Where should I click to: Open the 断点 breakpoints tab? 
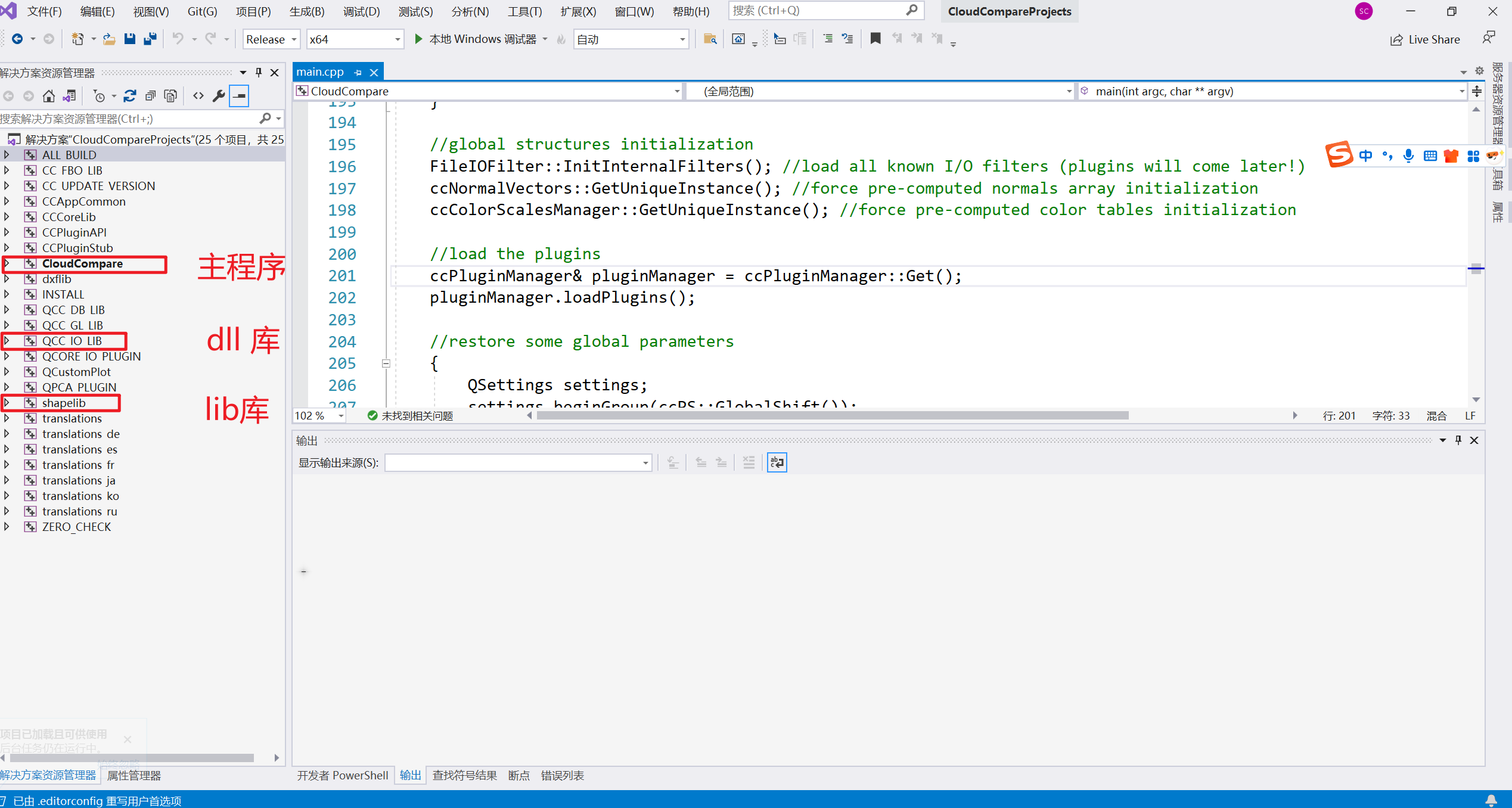click(519, 776)
